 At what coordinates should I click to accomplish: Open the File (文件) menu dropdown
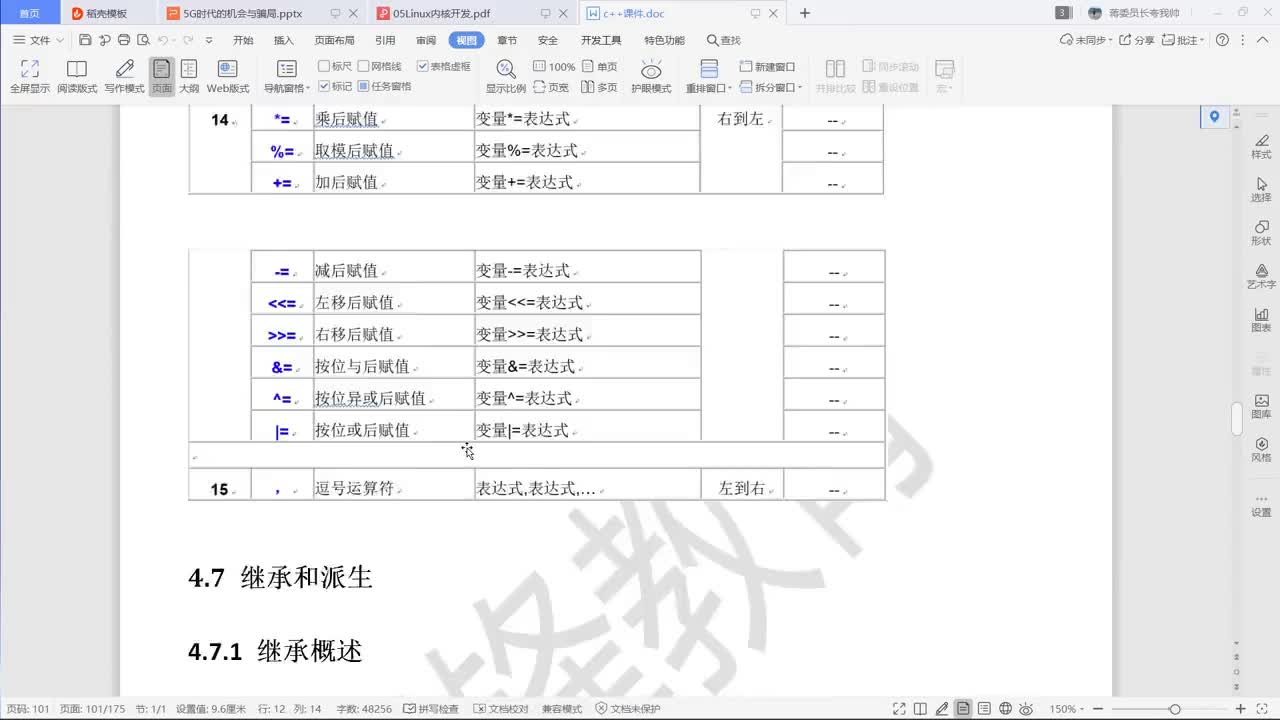click(x=38, y=40)
